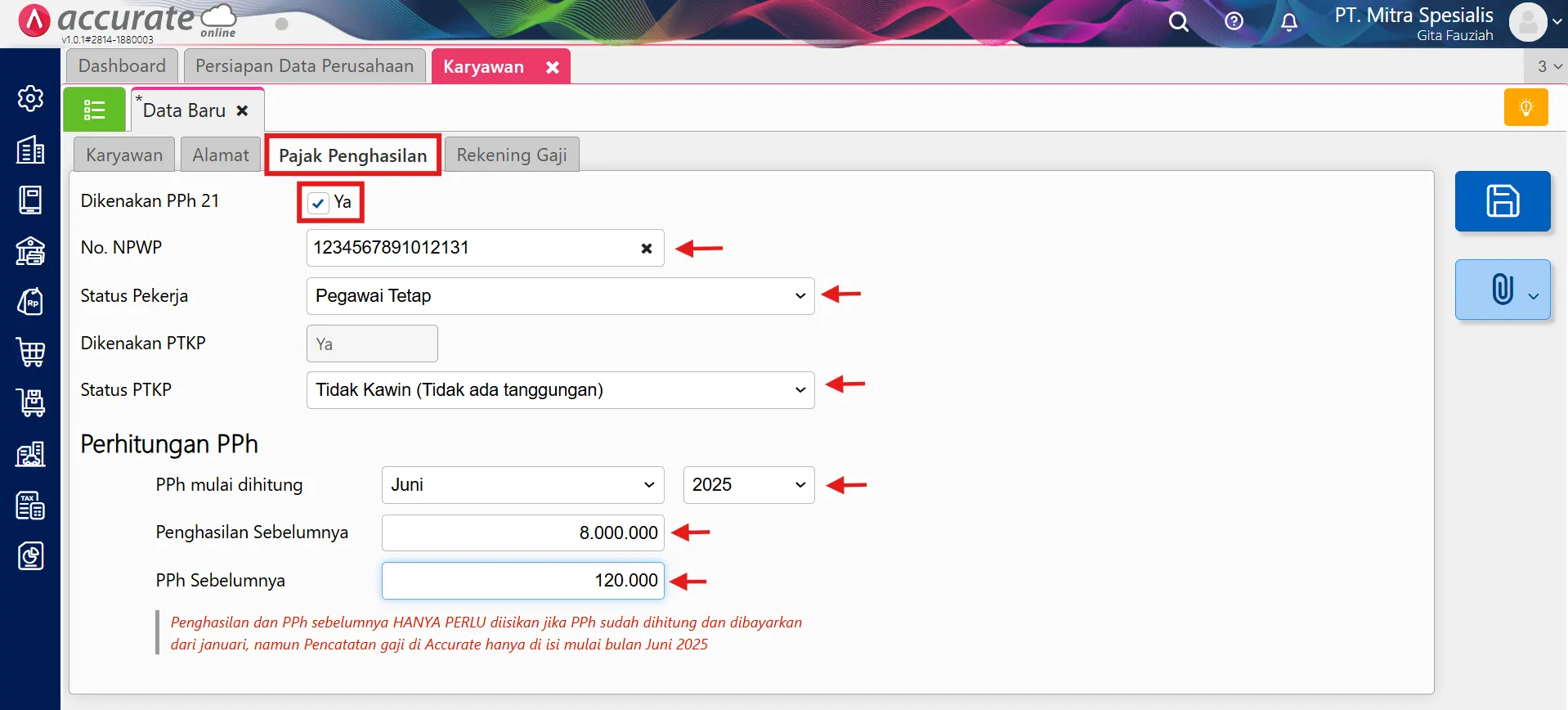1568x710 pixels.
Task: Switch to the Alamat tab
Action: [x=220, y=155]
